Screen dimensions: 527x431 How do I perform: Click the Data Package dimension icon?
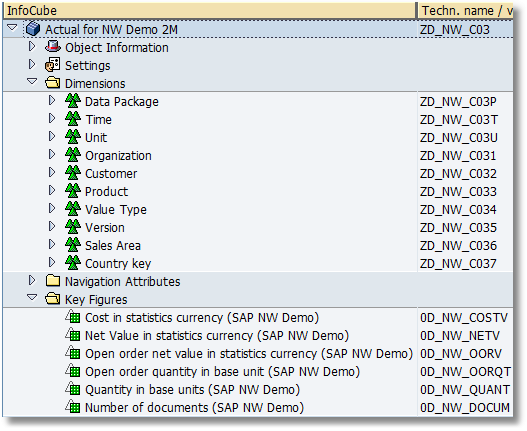73,101
